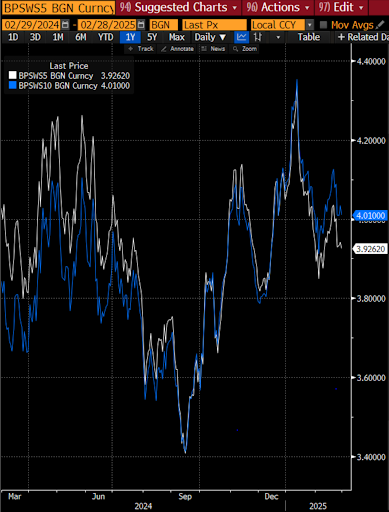Edit the start date 02/29/2024 field
This screenshot has height=512, width=389.
(32, 25)
